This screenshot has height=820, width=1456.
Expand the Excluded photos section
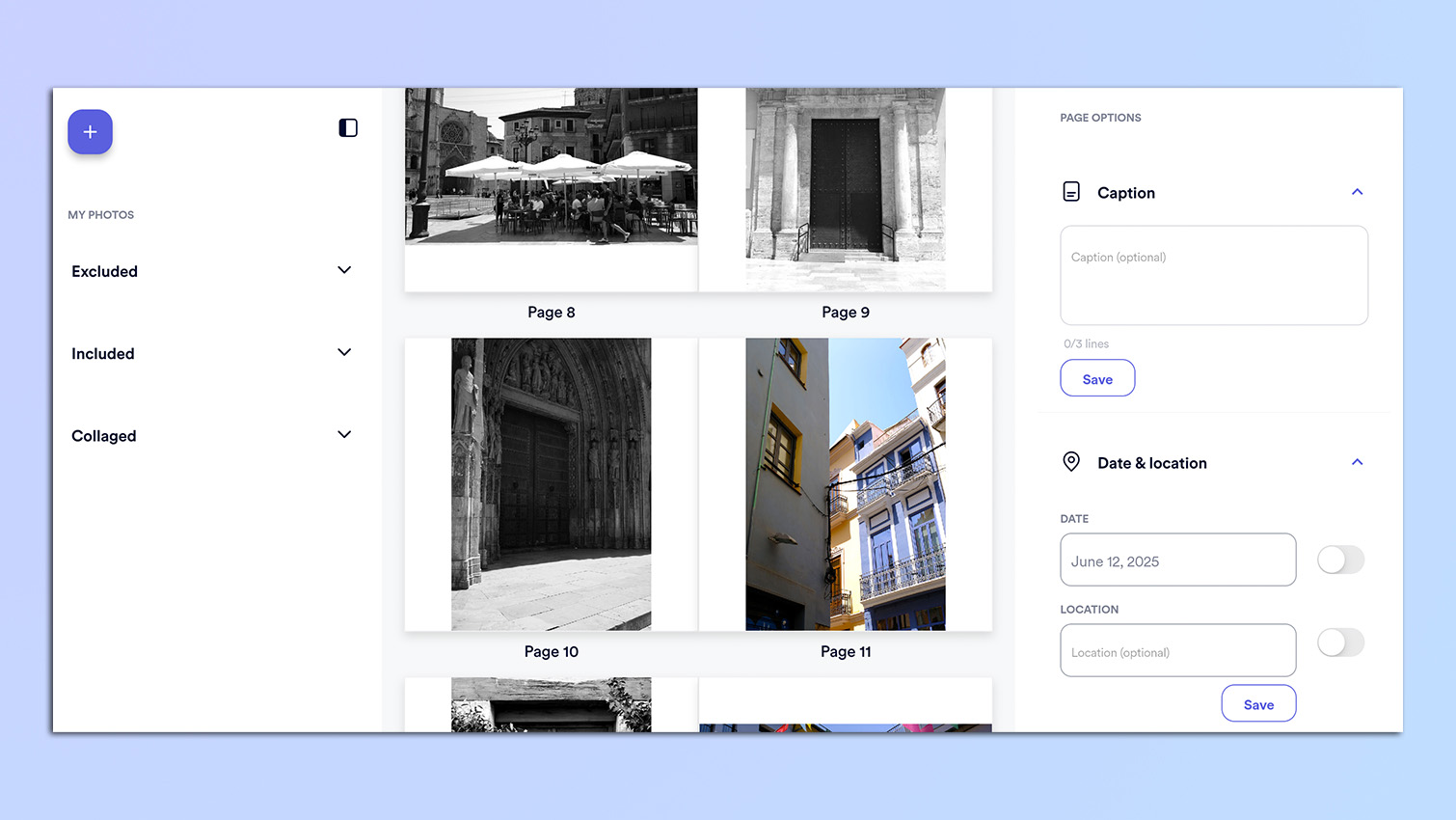[x=344, y=271]
